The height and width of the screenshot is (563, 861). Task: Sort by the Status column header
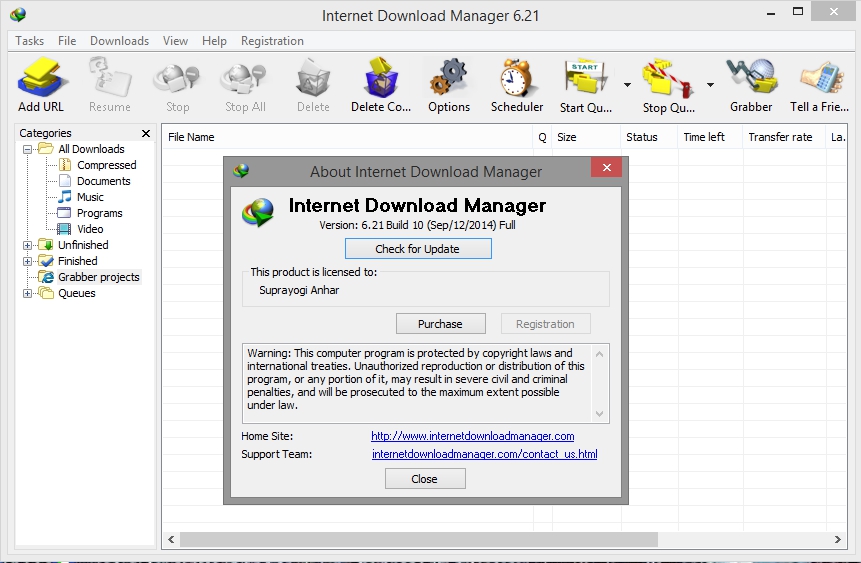click(650, 137)
